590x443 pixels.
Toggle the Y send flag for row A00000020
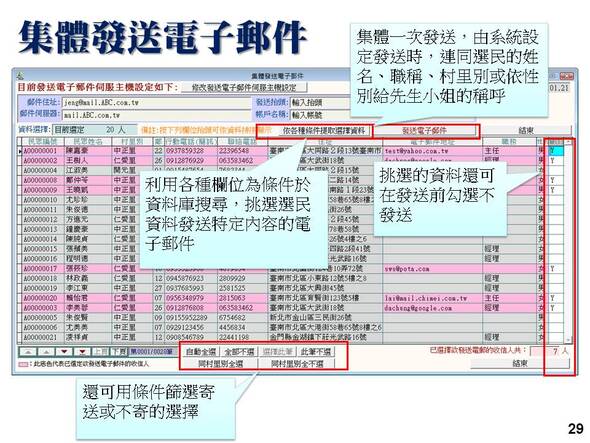556,298
